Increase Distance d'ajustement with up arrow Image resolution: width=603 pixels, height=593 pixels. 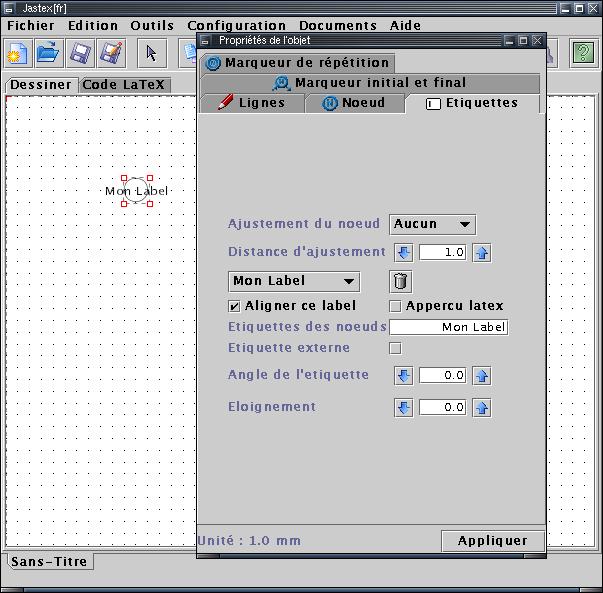pyautogui.click(x=482, y=253)
